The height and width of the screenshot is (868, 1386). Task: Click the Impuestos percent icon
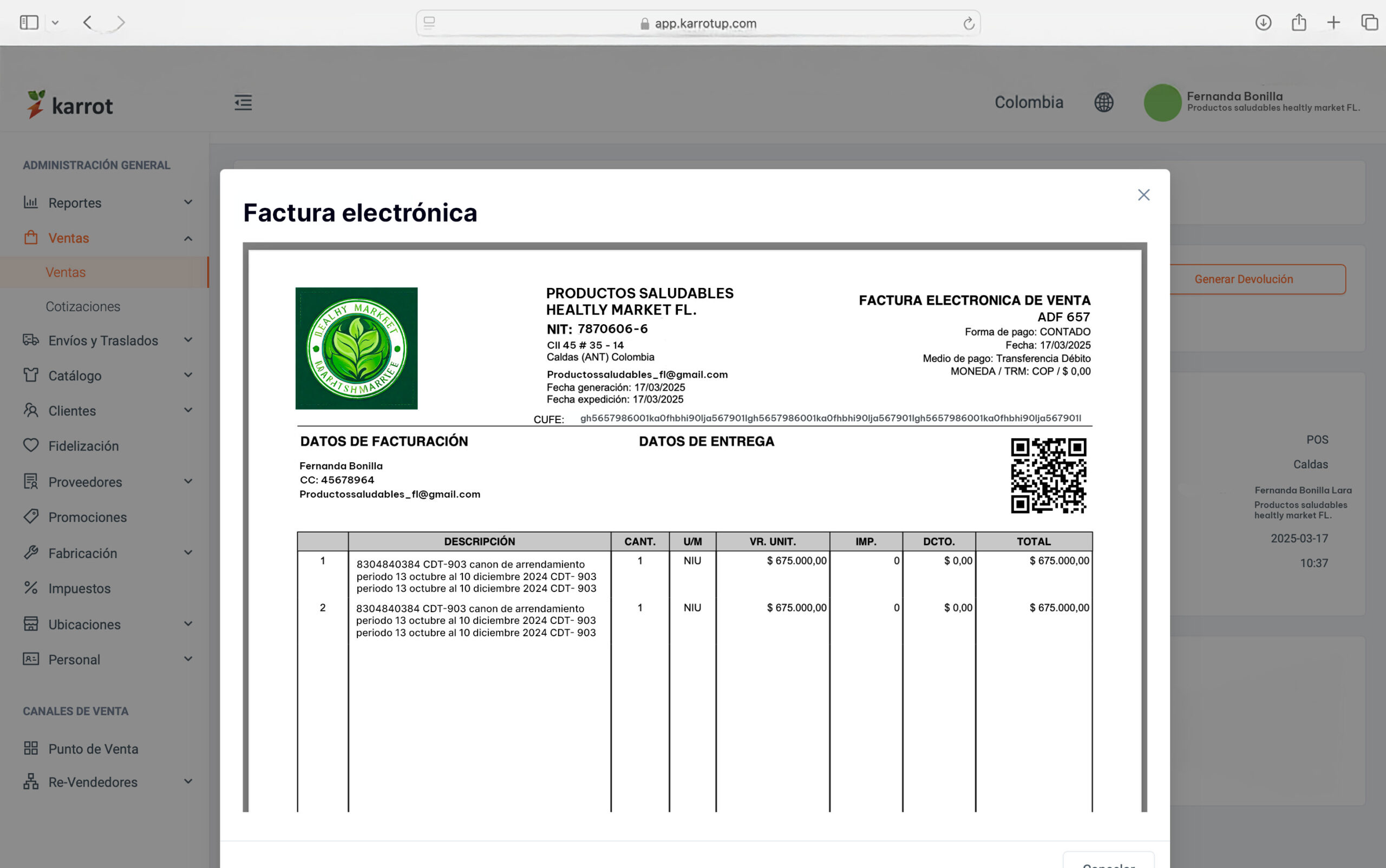31,588
